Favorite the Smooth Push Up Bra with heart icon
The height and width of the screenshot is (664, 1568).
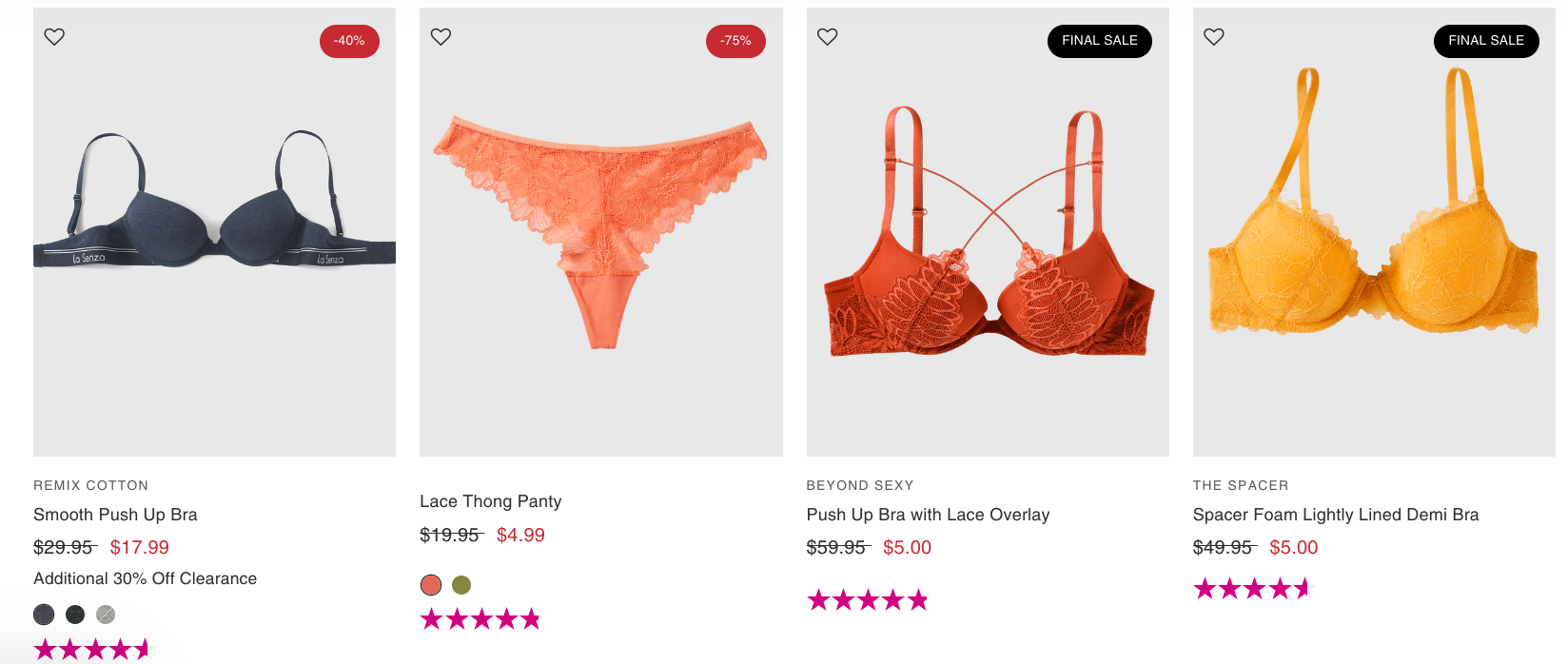pyautogui.click(x=54, y=36)
